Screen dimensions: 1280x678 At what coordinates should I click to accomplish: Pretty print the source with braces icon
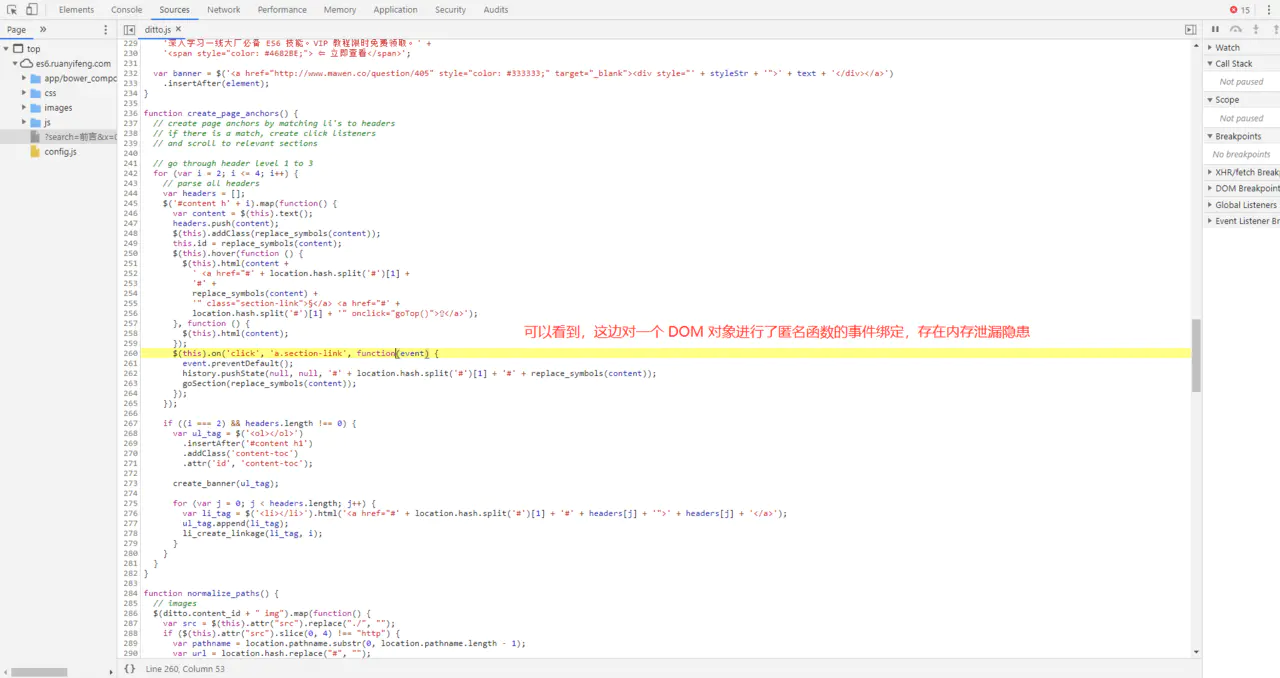(130, 668)
